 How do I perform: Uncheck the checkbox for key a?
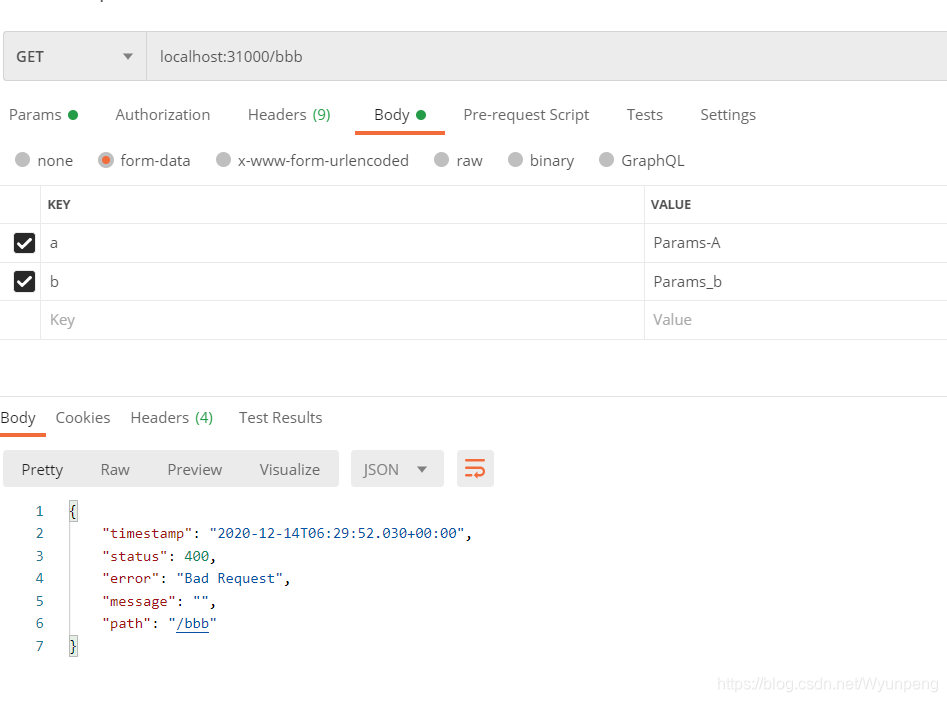point(24,243)
